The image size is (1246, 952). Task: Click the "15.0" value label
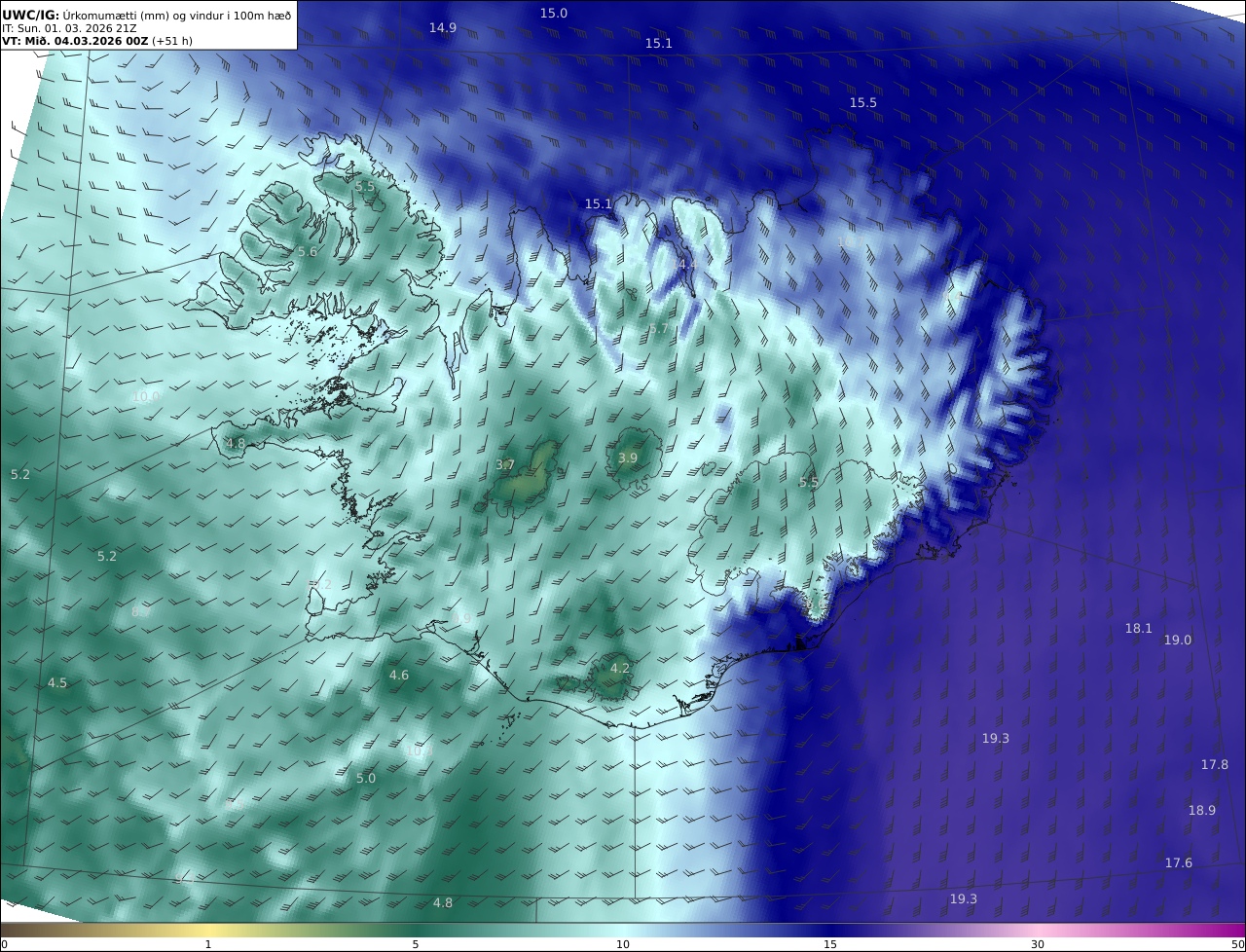(554, 14)
